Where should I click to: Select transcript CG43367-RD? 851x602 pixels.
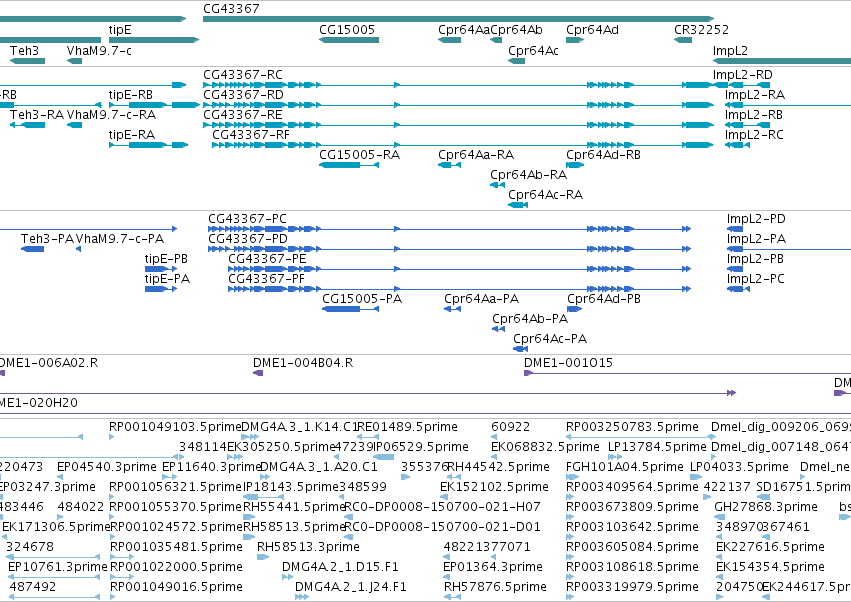[243, 95]
